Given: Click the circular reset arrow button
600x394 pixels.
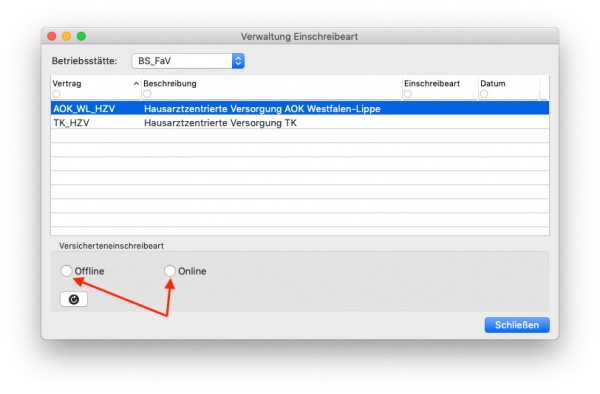Looking at the screenshot, I should pyautogui.click(x=74, y=299).
